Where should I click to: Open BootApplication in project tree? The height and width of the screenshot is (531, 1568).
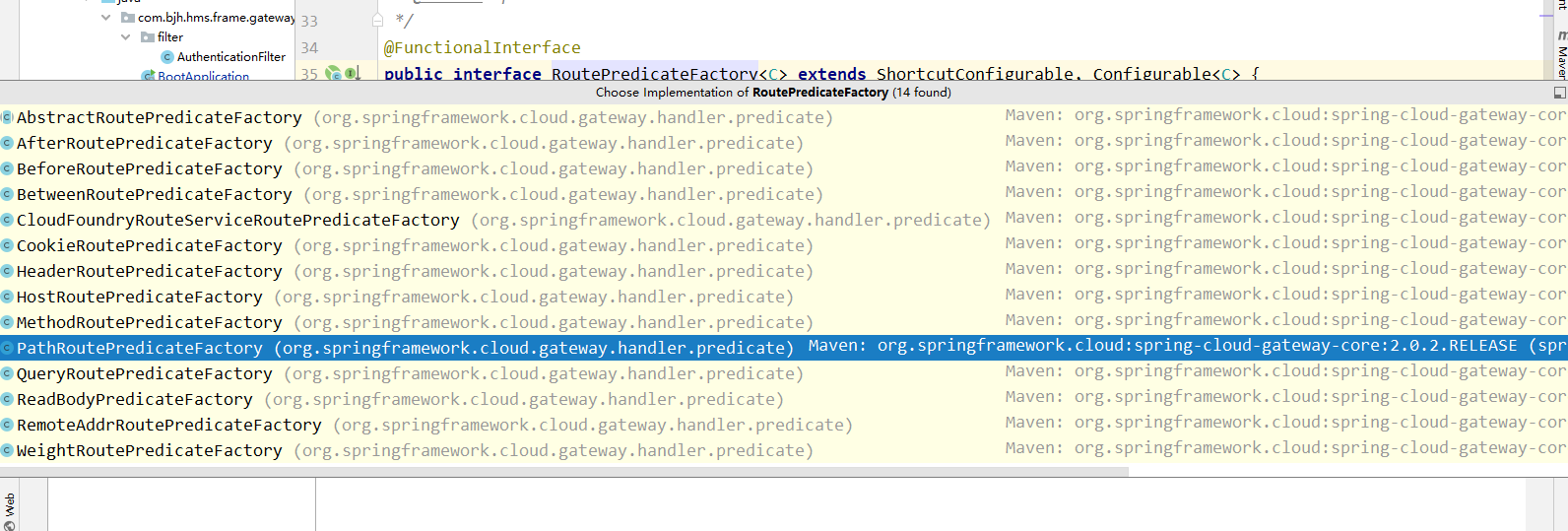(x=203, y=76)
